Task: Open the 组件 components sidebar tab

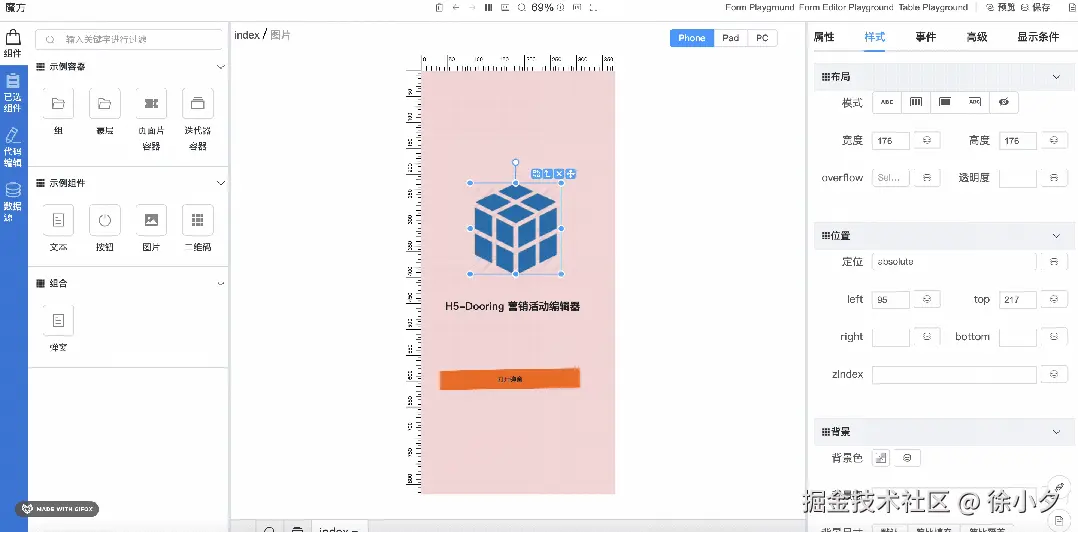Action: (13, 44)
